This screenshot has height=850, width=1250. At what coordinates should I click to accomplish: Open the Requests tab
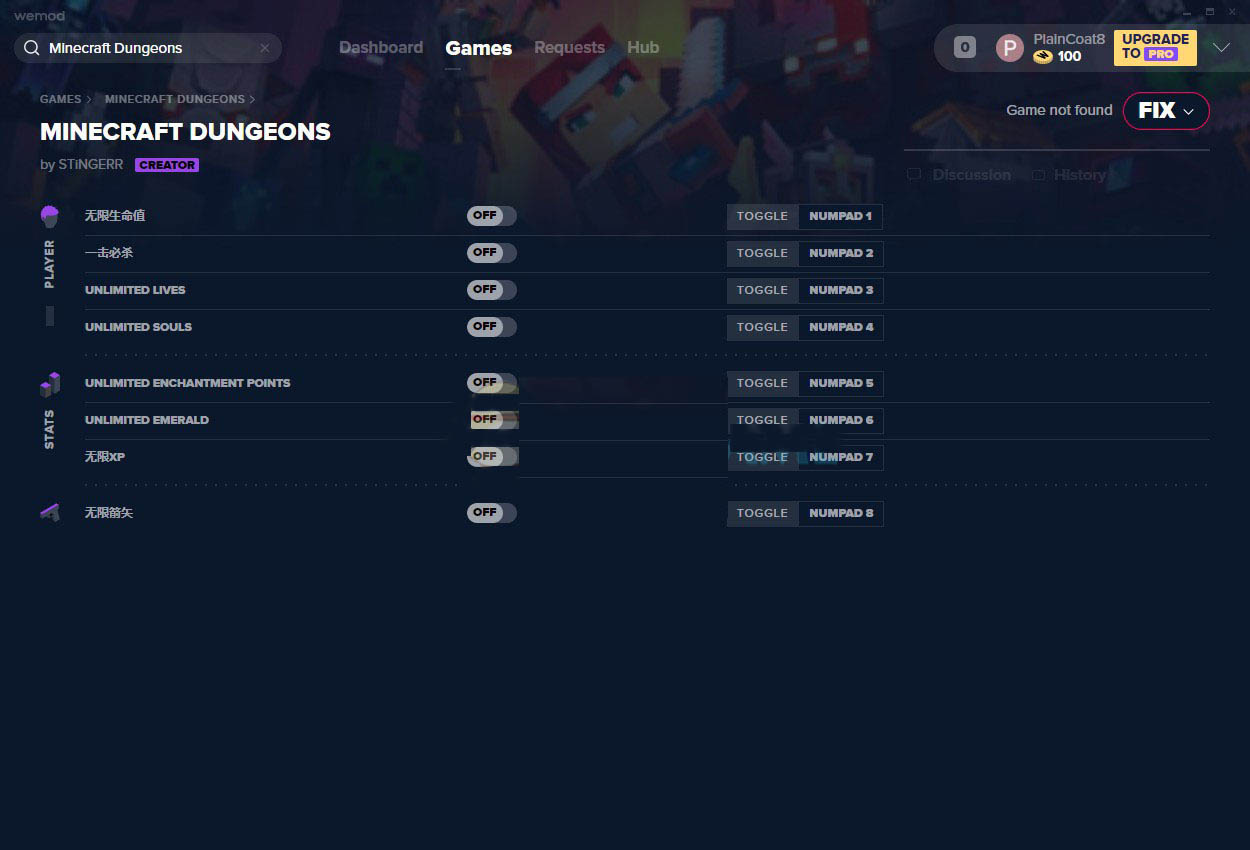point(569,48)
